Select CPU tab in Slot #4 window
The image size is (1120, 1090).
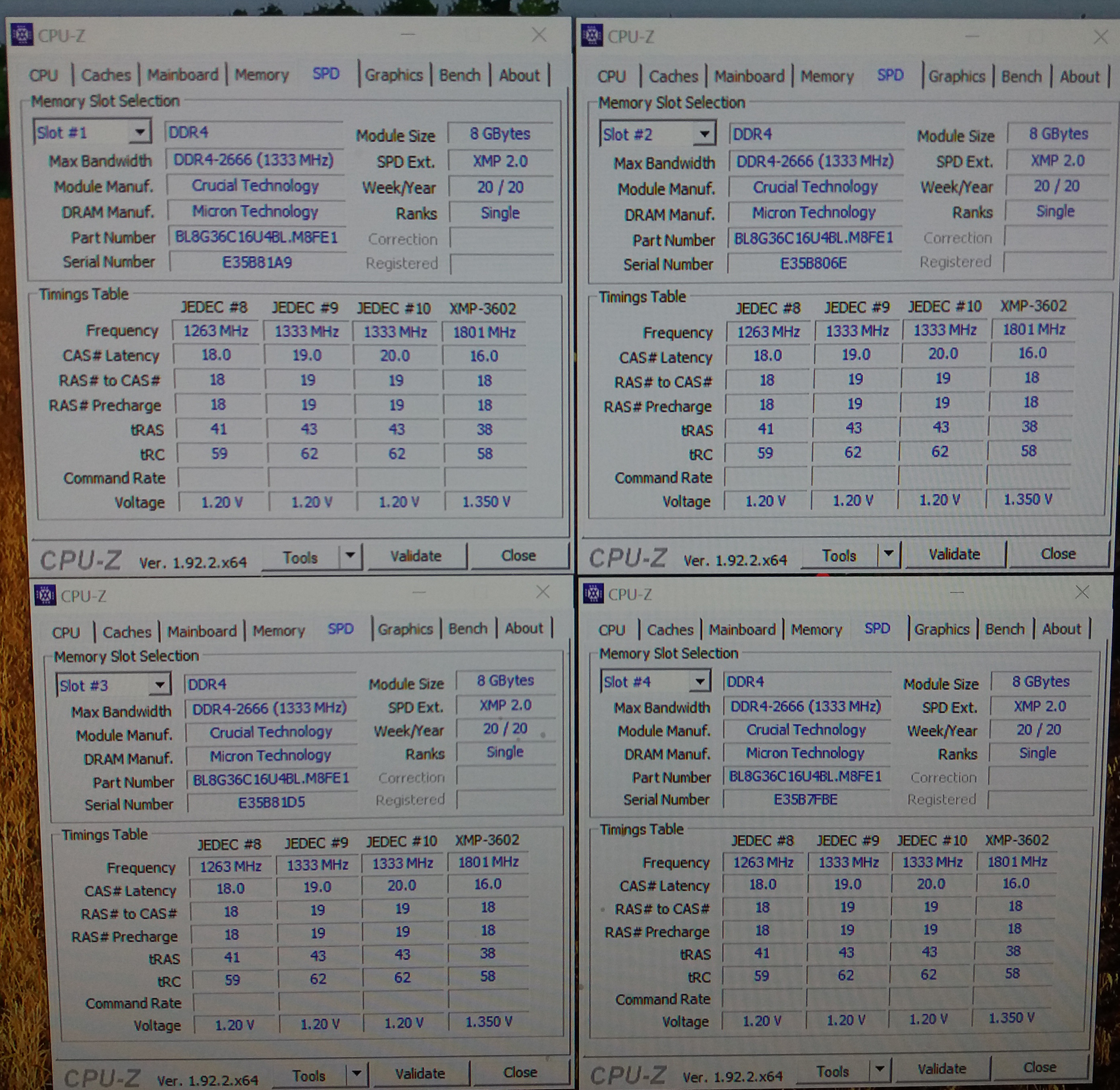(x=612, y=630)
